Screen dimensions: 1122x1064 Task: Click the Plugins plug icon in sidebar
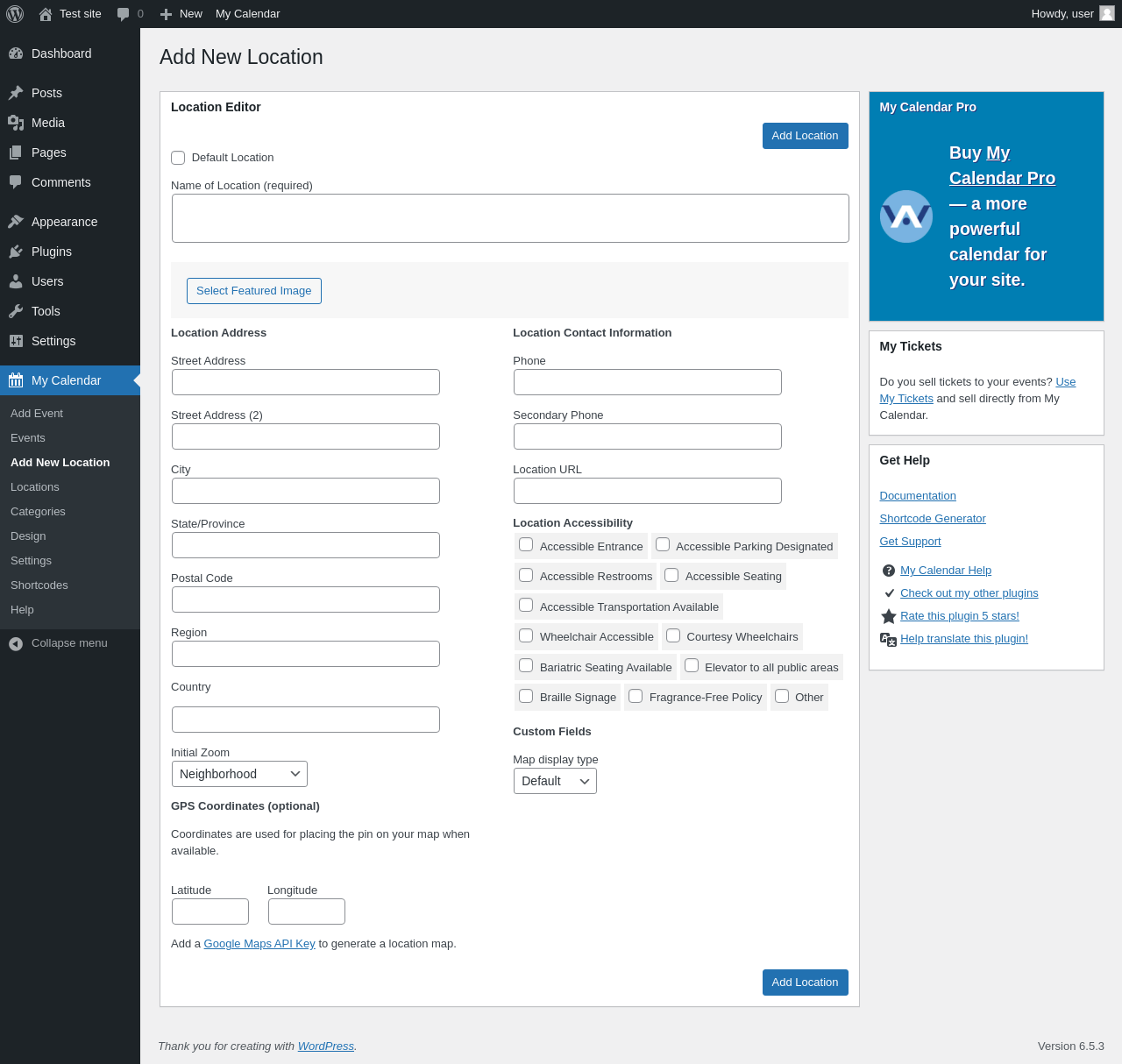(x=16, y=252)
